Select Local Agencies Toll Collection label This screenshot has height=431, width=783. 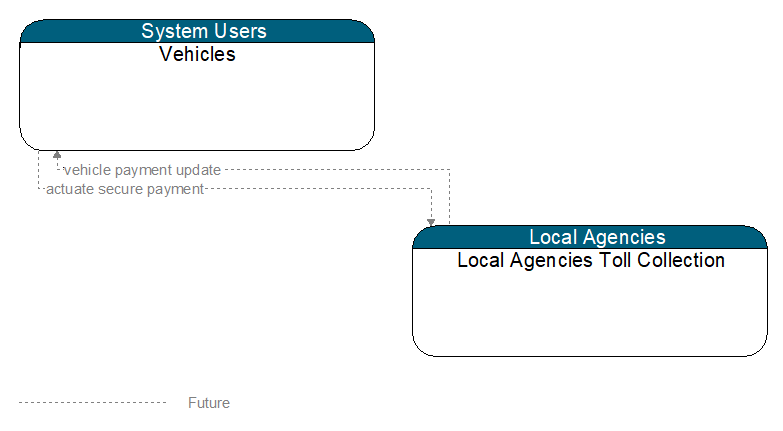coord(591,261)
